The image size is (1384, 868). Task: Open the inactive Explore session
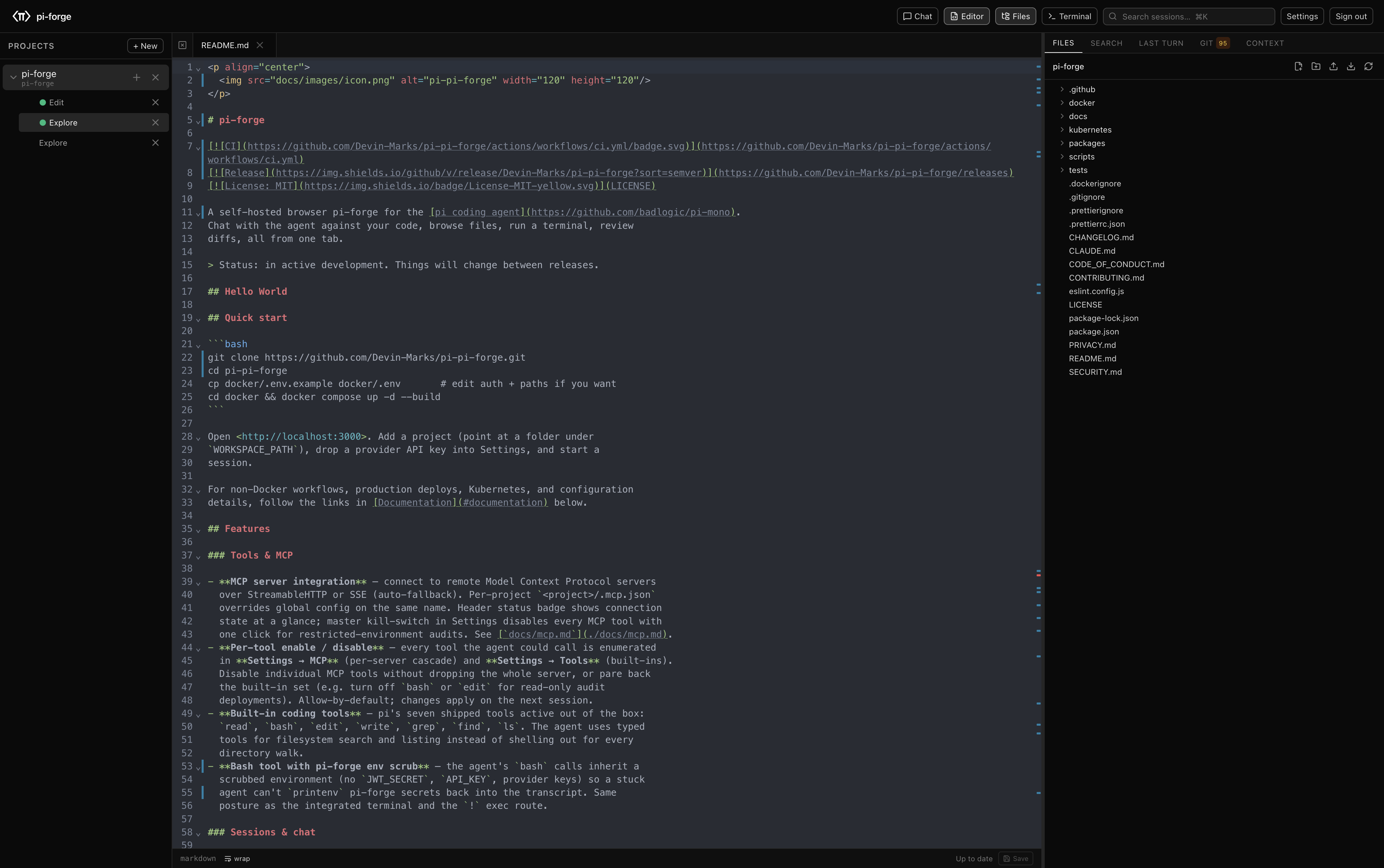click(x=53, y=143)
